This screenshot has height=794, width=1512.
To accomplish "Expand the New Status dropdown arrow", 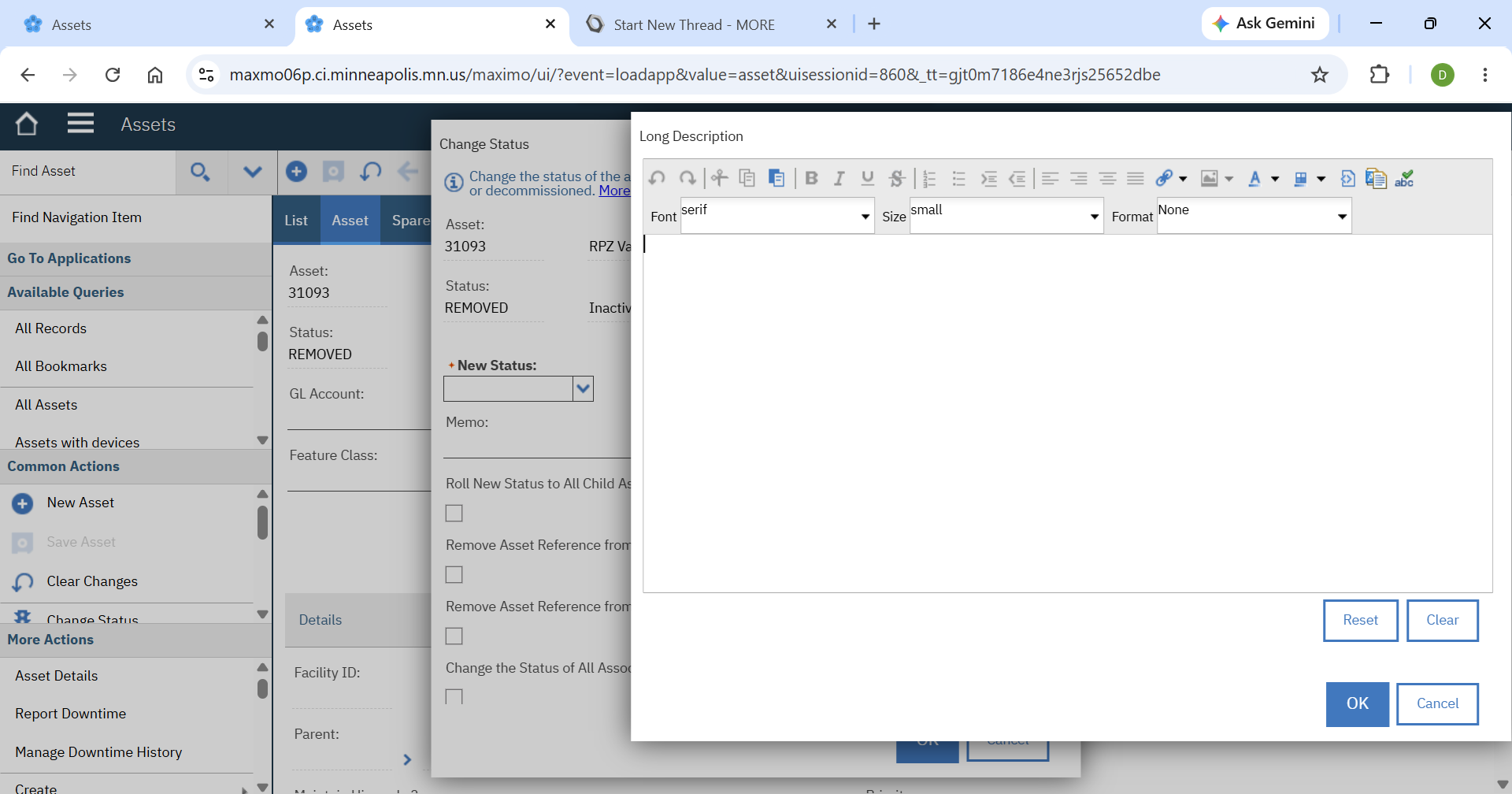I will [583, 388].
